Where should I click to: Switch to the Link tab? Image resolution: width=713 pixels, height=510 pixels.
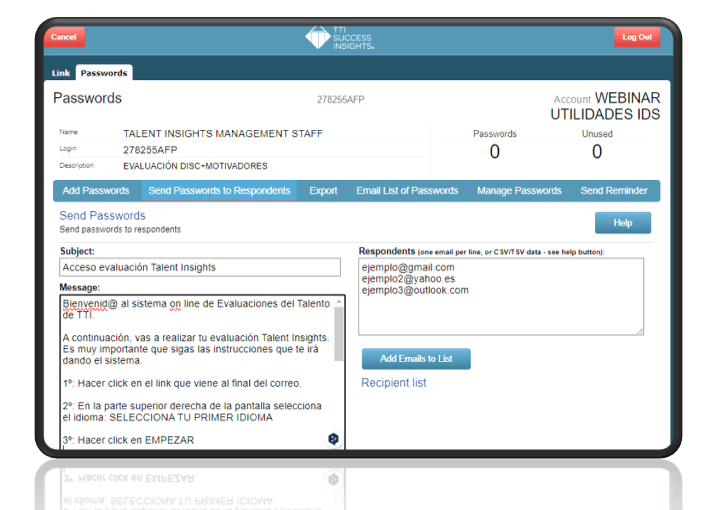[61, 73]
